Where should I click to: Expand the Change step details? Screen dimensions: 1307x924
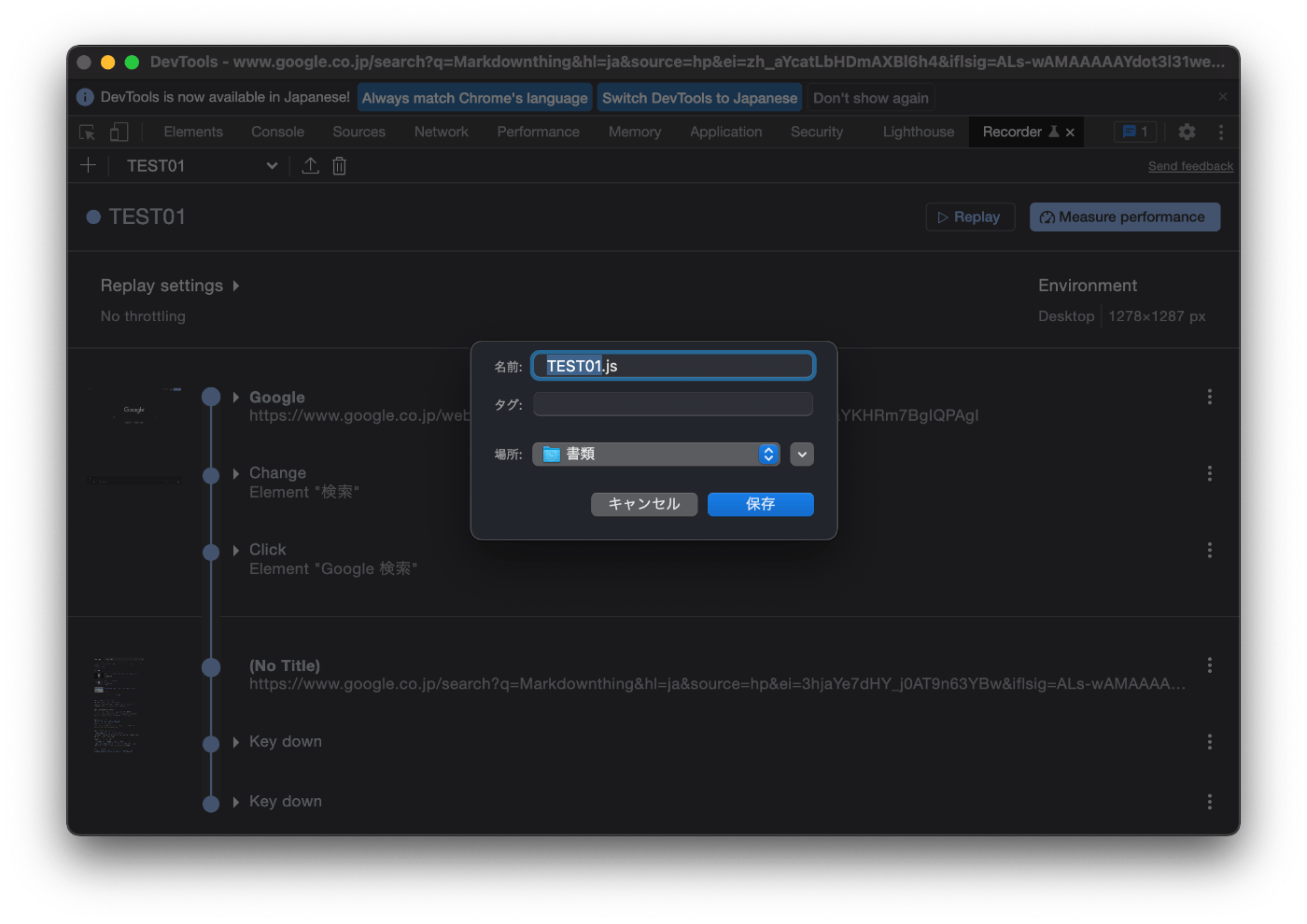tap(236, 473)
